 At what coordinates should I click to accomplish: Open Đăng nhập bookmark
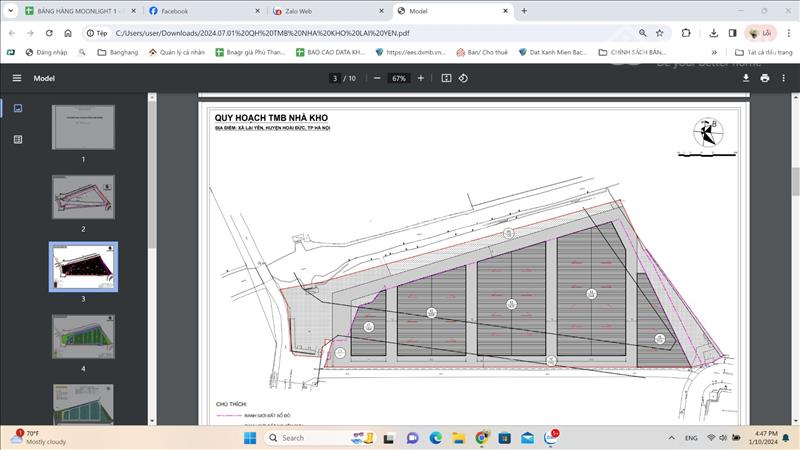(x=46, y=52)
